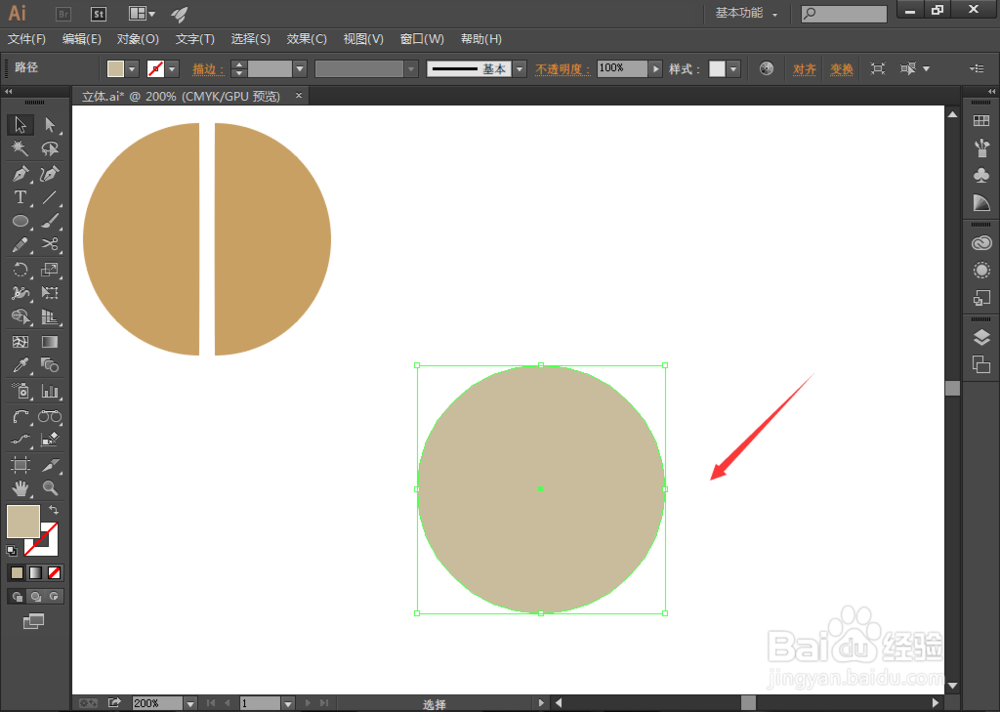The height and width of the screenshot is (712, 1000).
Task: Click the Recolor Artwork wheel icon
Action: (x=767, y=68)
